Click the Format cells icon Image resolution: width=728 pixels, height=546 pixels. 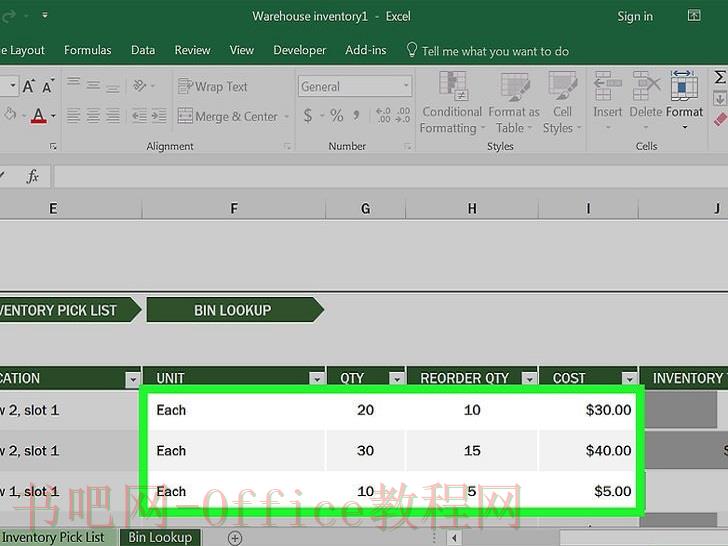click(x=684, y=86)
